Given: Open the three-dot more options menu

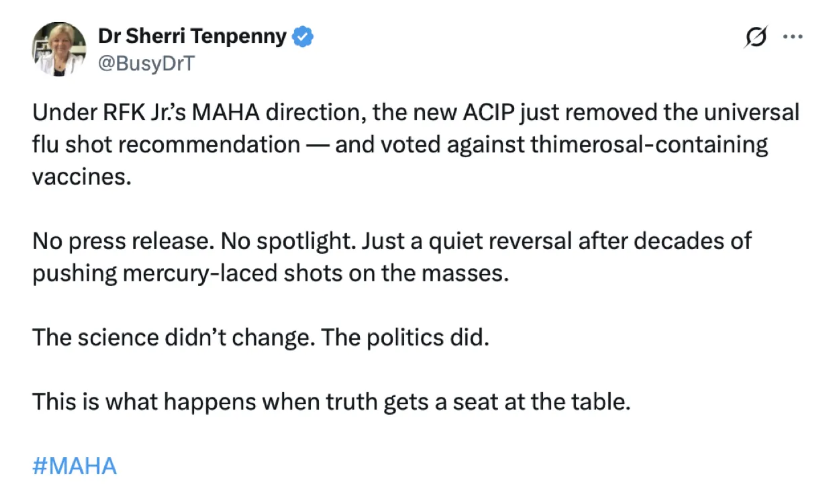Looking at the screenshot, I should (x=792, y=38).
